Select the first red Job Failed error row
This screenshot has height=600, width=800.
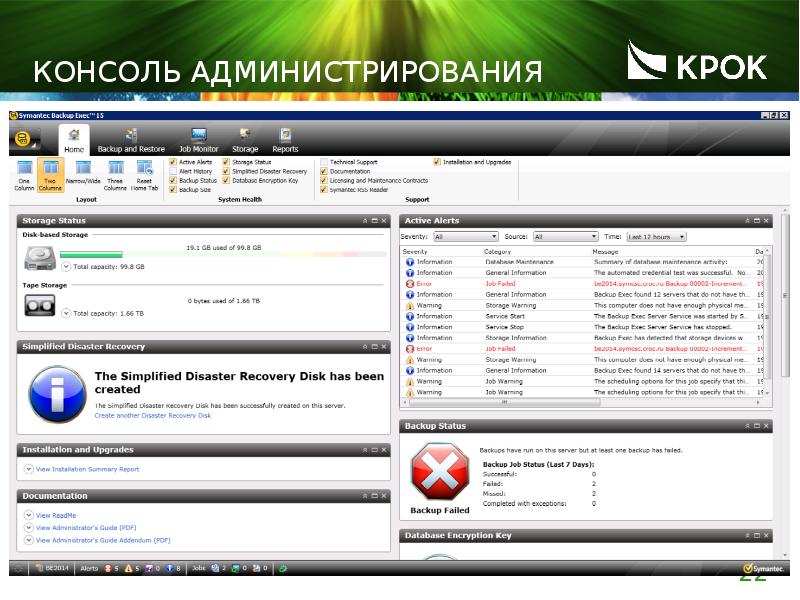click(583, 284)
